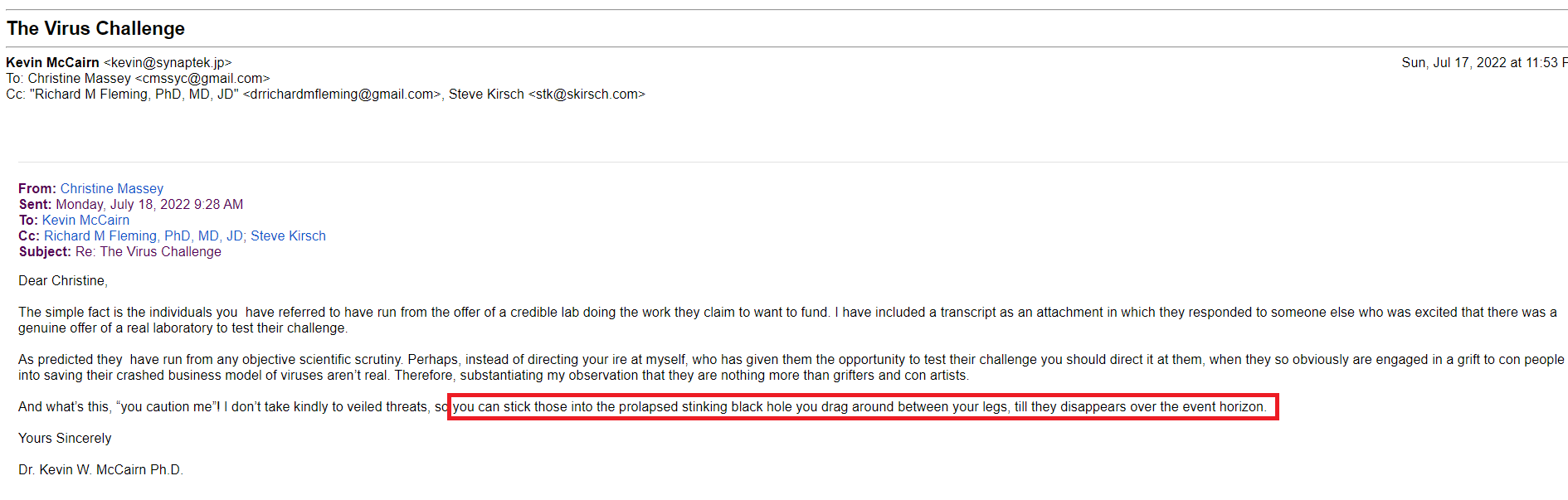Click the cmssyc@gmail.com recipient address
This screenshot has width=1568, height=500.
[x=202, y=78]
